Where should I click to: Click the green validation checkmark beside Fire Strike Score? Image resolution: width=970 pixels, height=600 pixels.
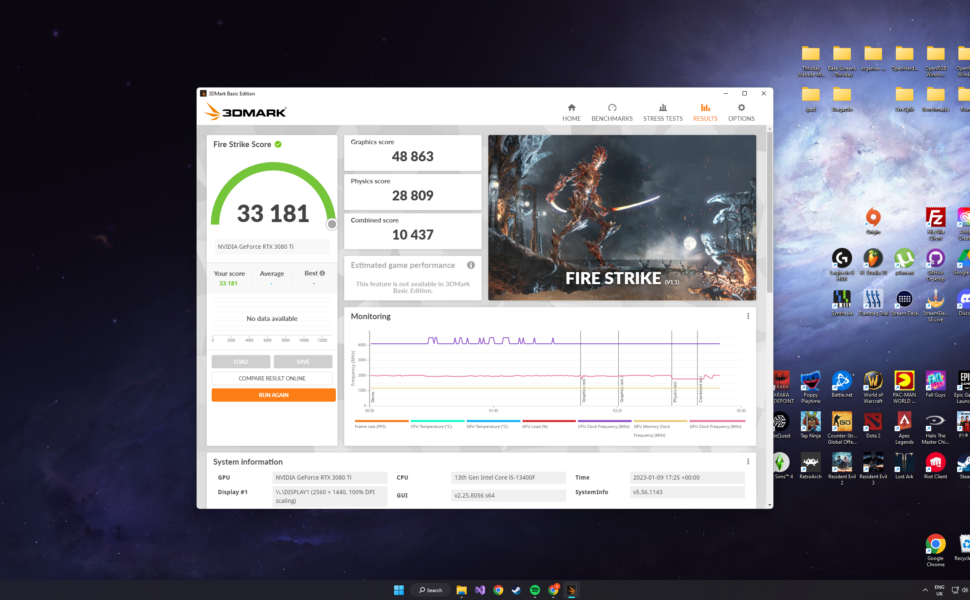pyautogui.click(x=278, y=144)
